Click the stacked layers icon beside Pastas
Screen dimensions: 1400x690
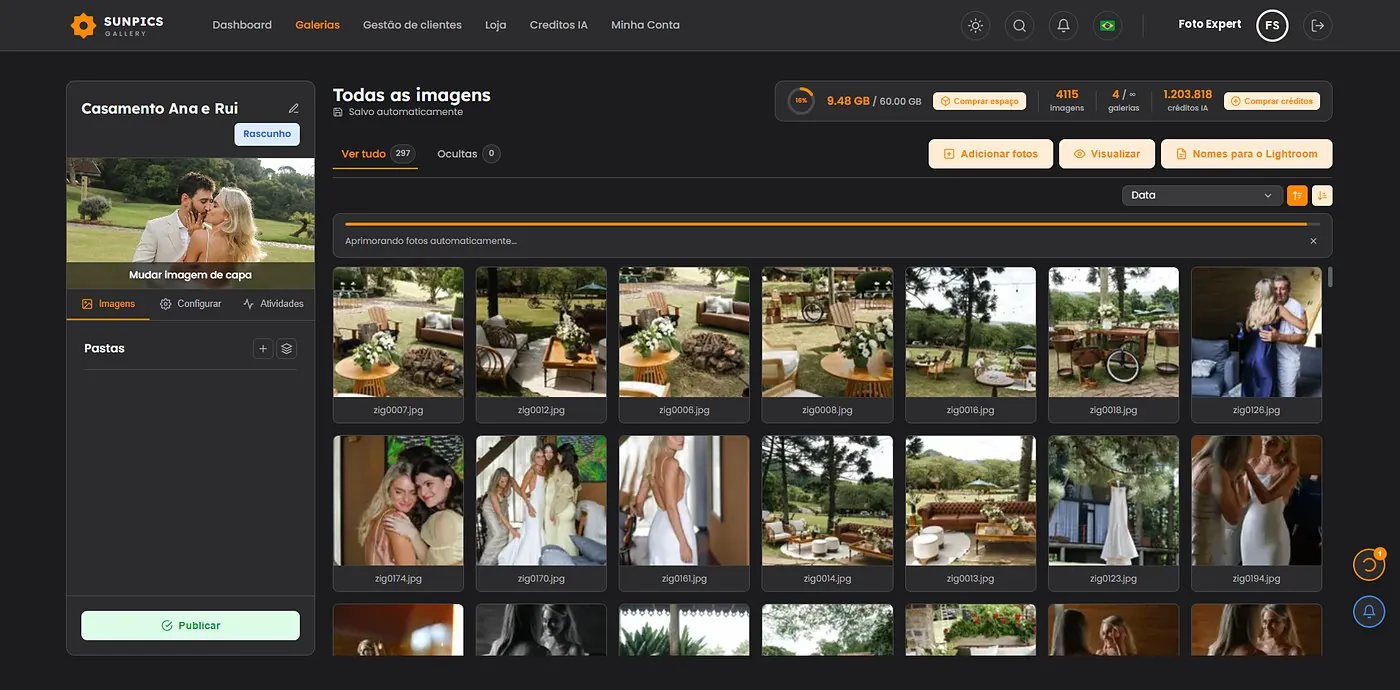[x=287, y=348]
